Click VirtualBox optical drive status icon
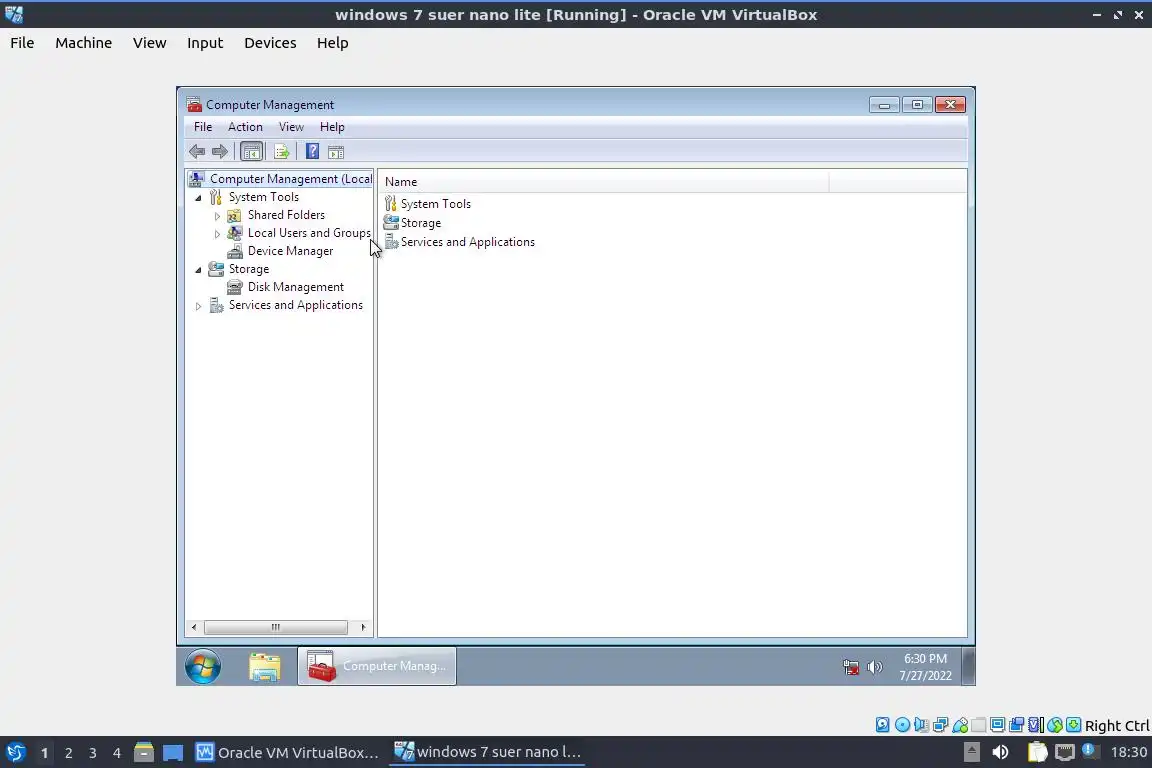This screenshot has width=1152, height=768. pyautogui.click(x=902, y=725)
